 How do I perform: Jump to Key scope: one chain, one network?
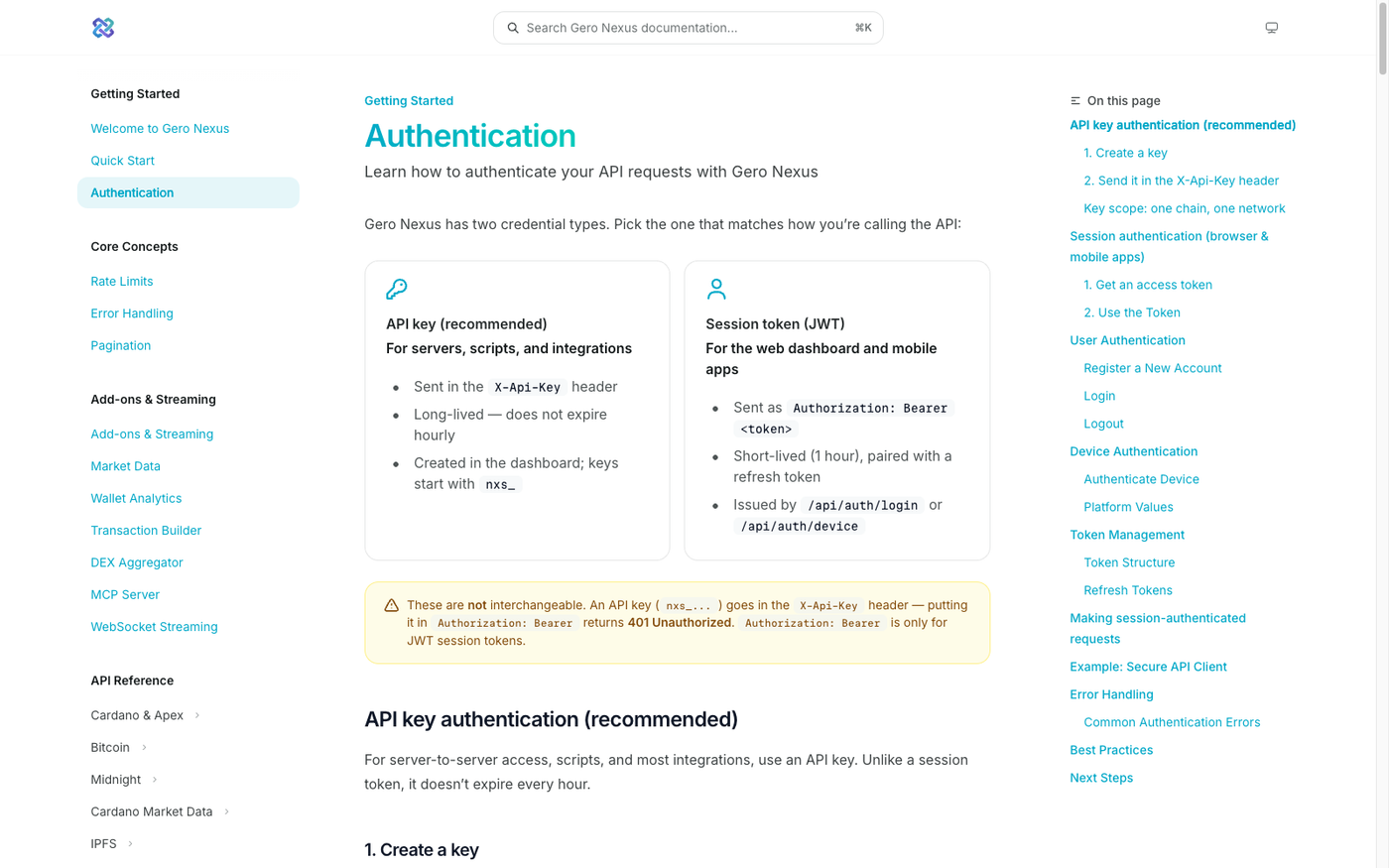1184,208
